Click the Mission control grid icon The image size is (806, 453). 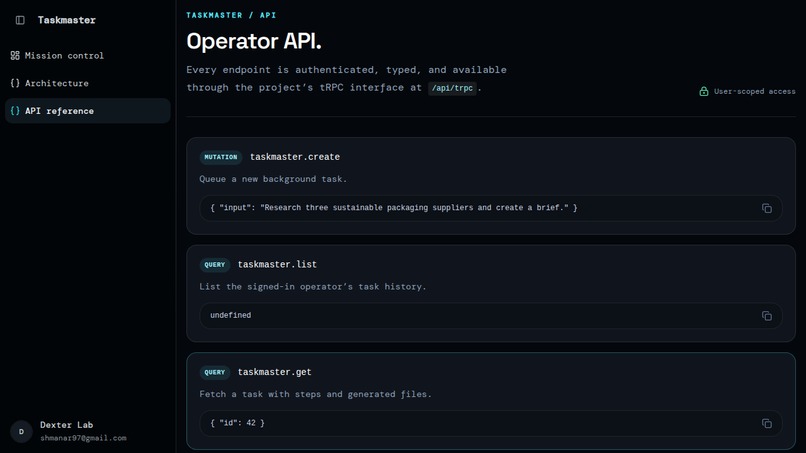(15, 56)
